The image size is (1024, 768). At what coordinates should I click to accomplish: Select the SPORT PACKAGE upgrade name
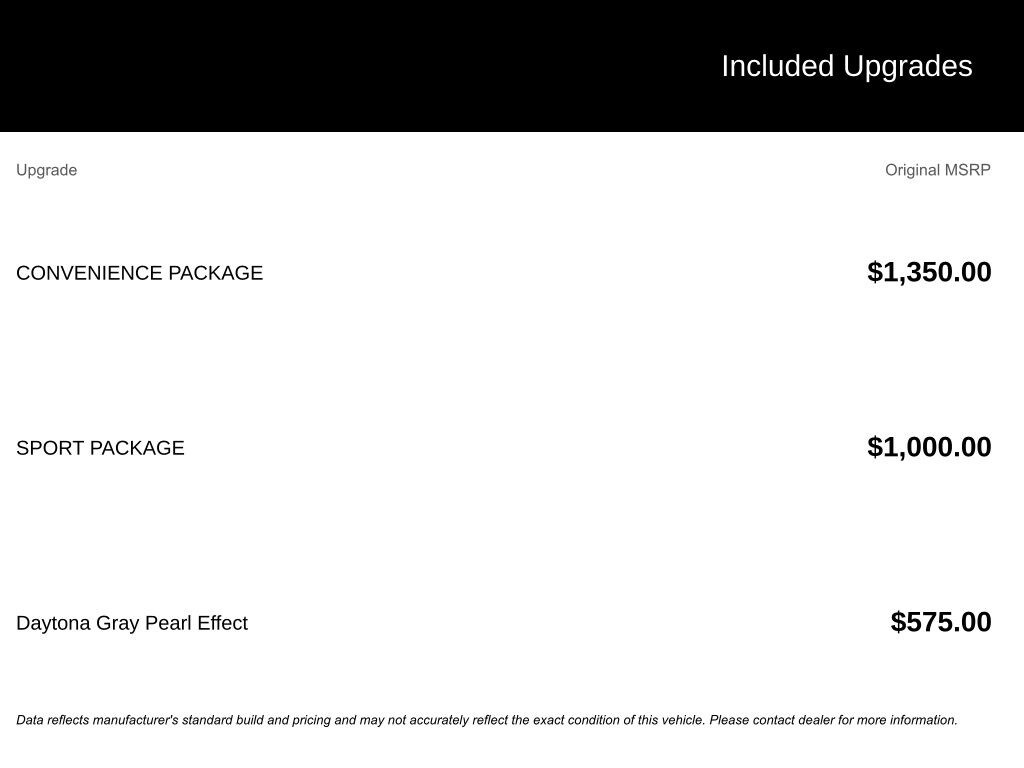100,448
